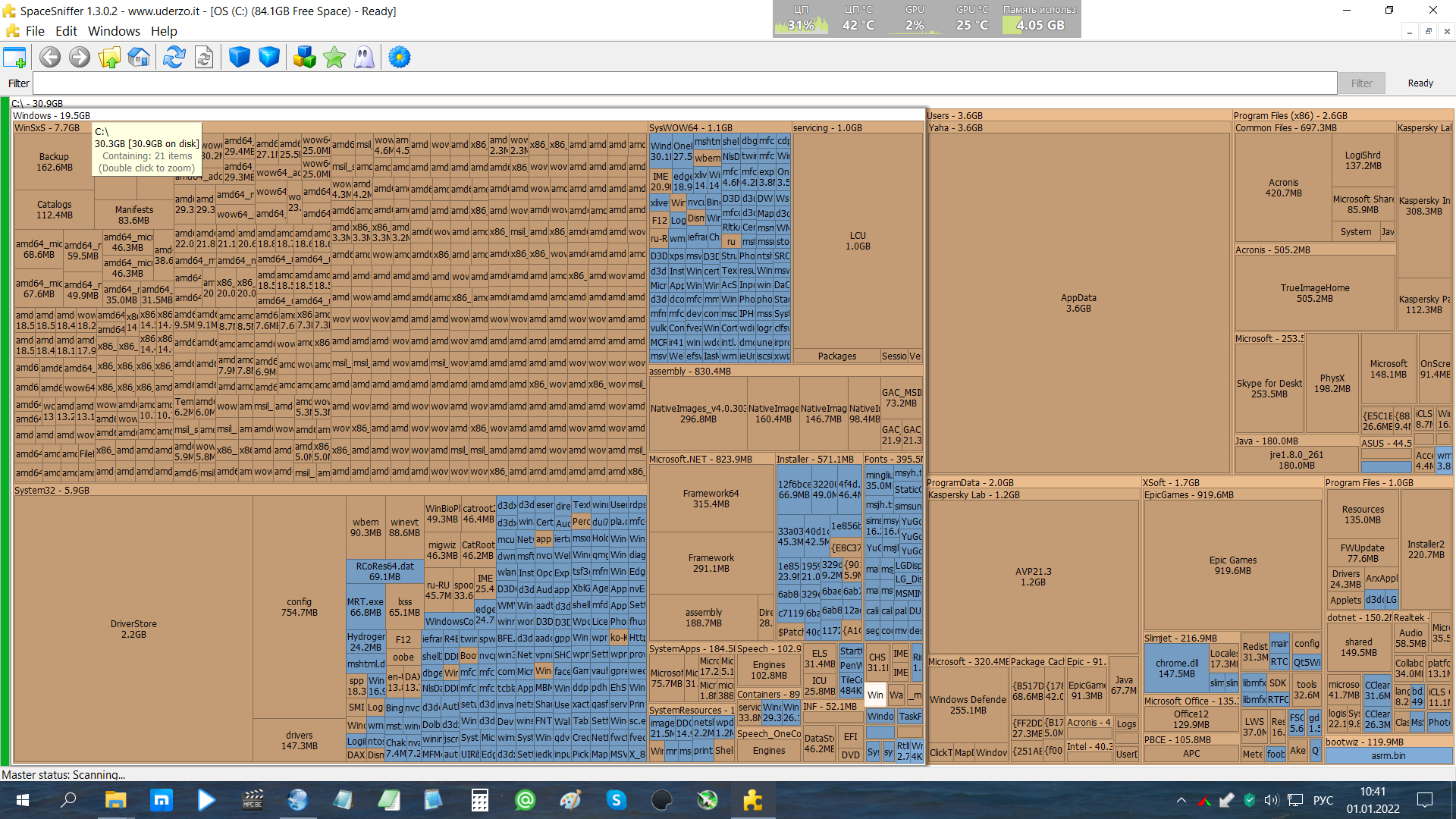Expand the hidden system tray icons
This screenshot has width=1456, height=819.
1181,800
